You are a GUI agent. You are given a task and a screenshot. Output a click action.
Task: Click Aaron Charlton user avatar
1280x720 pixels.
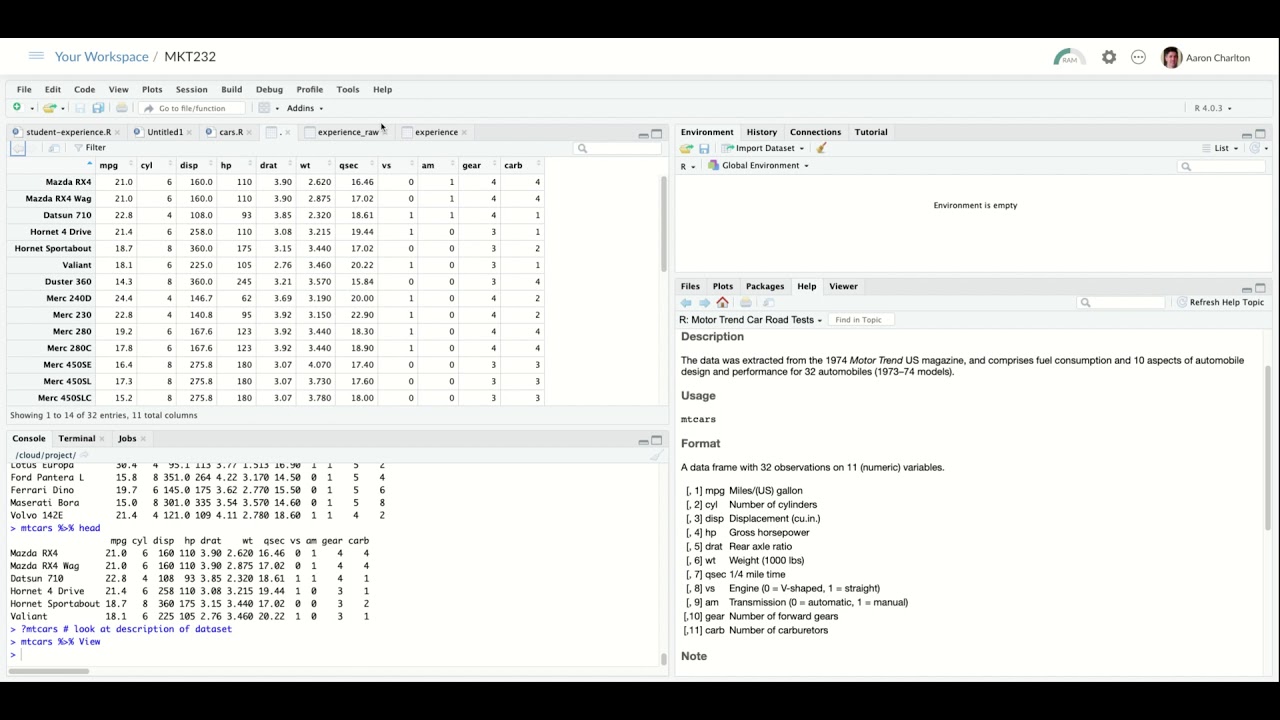pyautogui.click(x=1171, y=58)
